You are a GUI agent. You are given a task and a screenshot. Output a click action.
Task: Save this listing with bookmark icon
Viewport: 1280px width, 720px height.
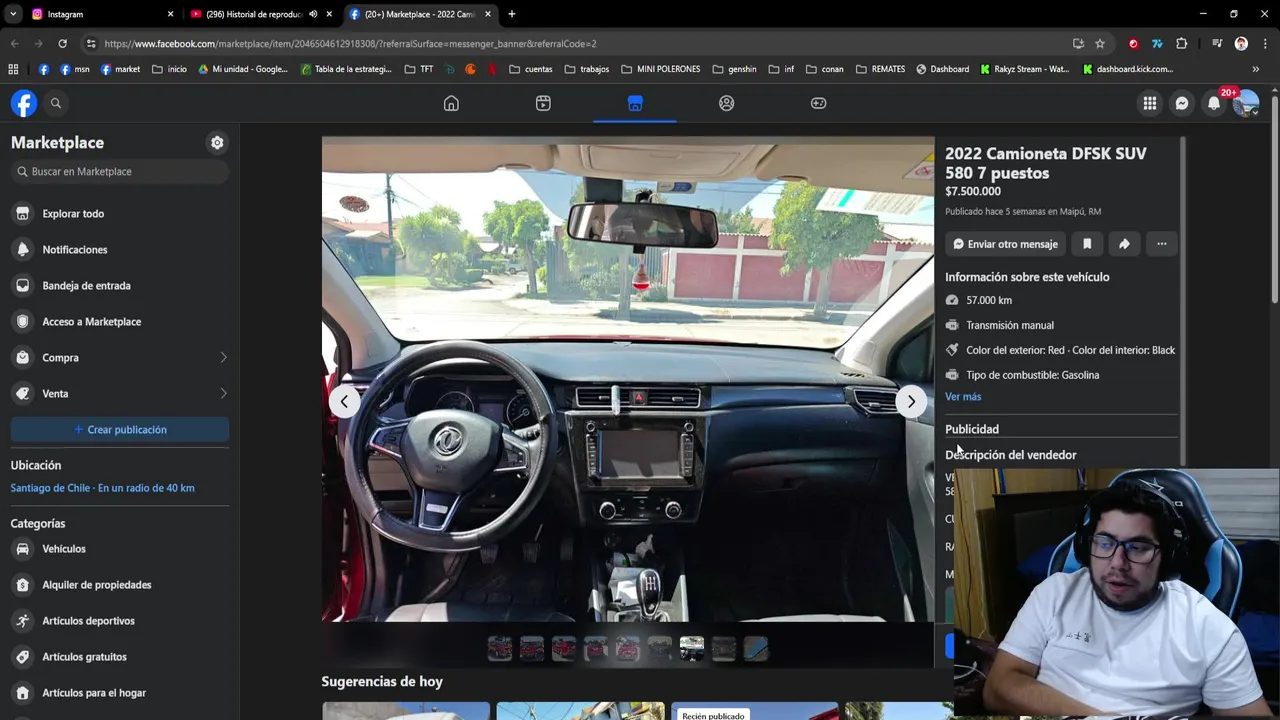click(1087, 244)
